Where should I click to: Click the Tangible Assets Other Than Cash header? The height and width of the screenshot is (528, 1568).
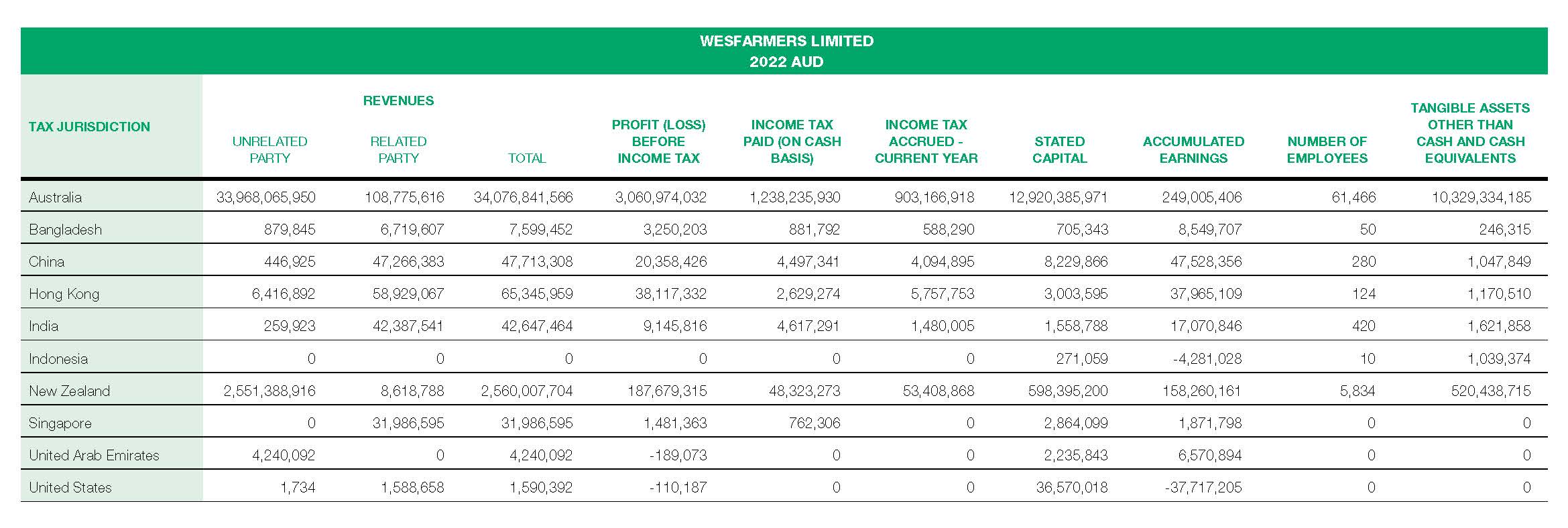point(1470,133)
